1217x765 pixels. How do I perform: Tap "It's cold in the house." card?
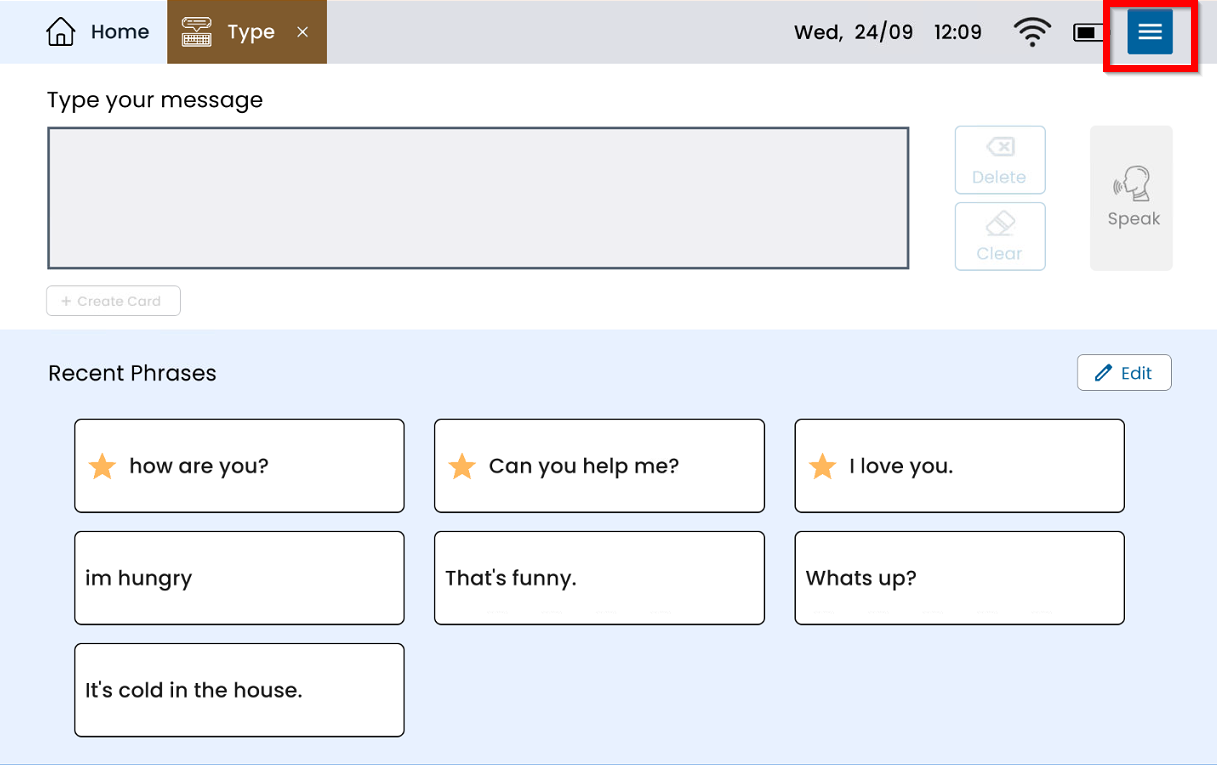point(239,690)
